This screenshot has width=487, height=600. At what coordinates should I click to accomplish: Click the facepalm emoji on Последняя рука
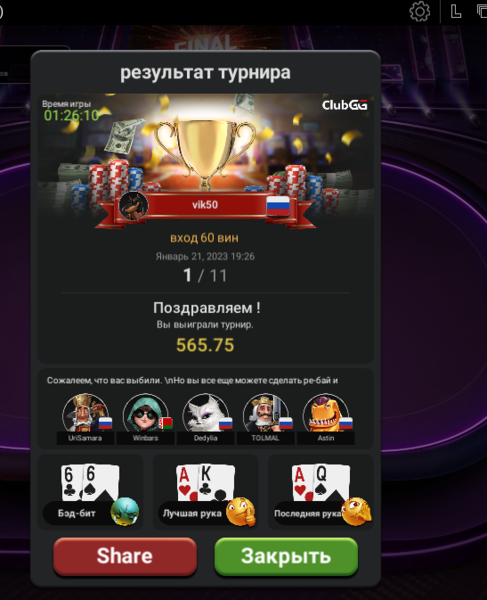[357, 511]
